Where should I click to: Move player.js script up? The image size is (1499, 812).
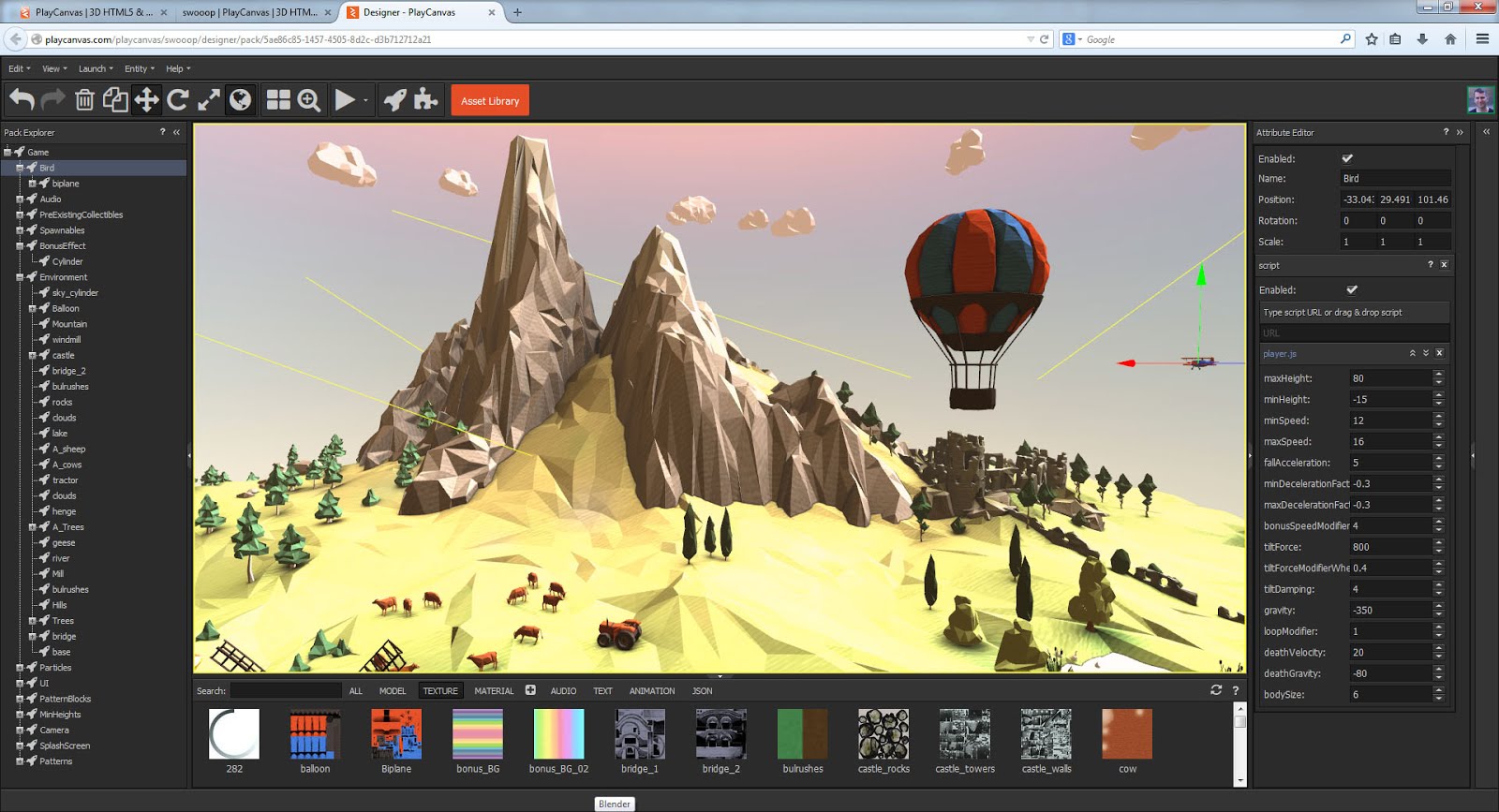[x=1413, y=353]
